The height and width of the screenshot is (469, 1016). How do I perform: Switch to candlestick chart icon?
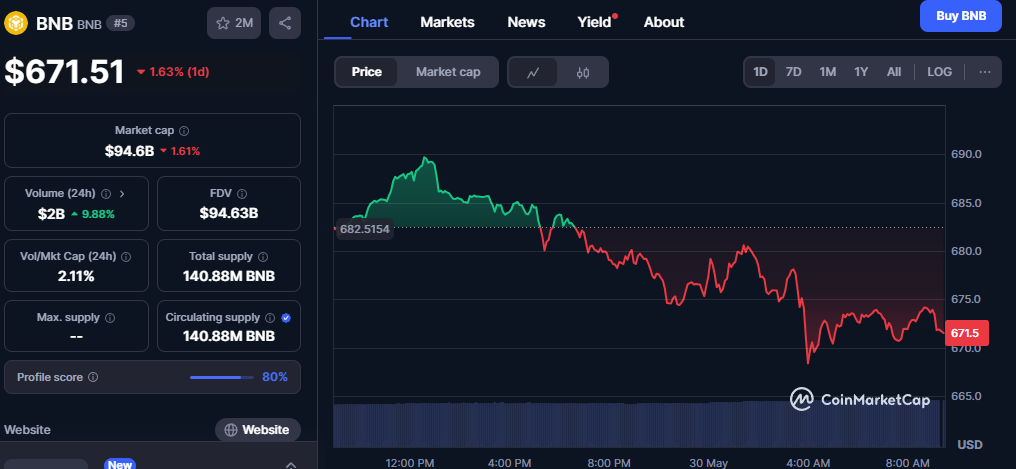tap(583, 72)
